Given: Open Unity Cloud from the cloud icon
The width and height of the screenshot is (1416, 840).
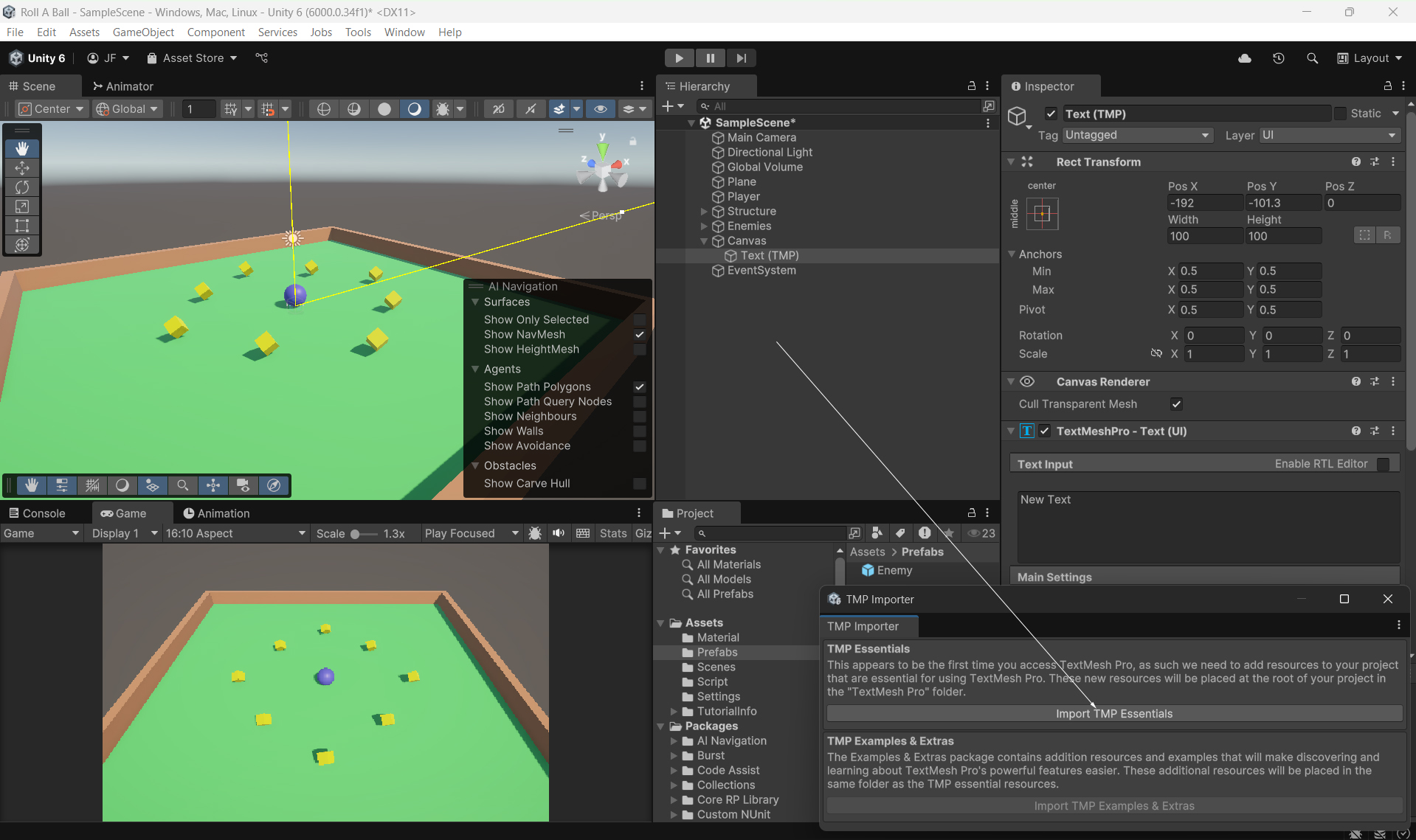Looking at the screenshot, I should pyautogui.click(x=1245, y=58).
